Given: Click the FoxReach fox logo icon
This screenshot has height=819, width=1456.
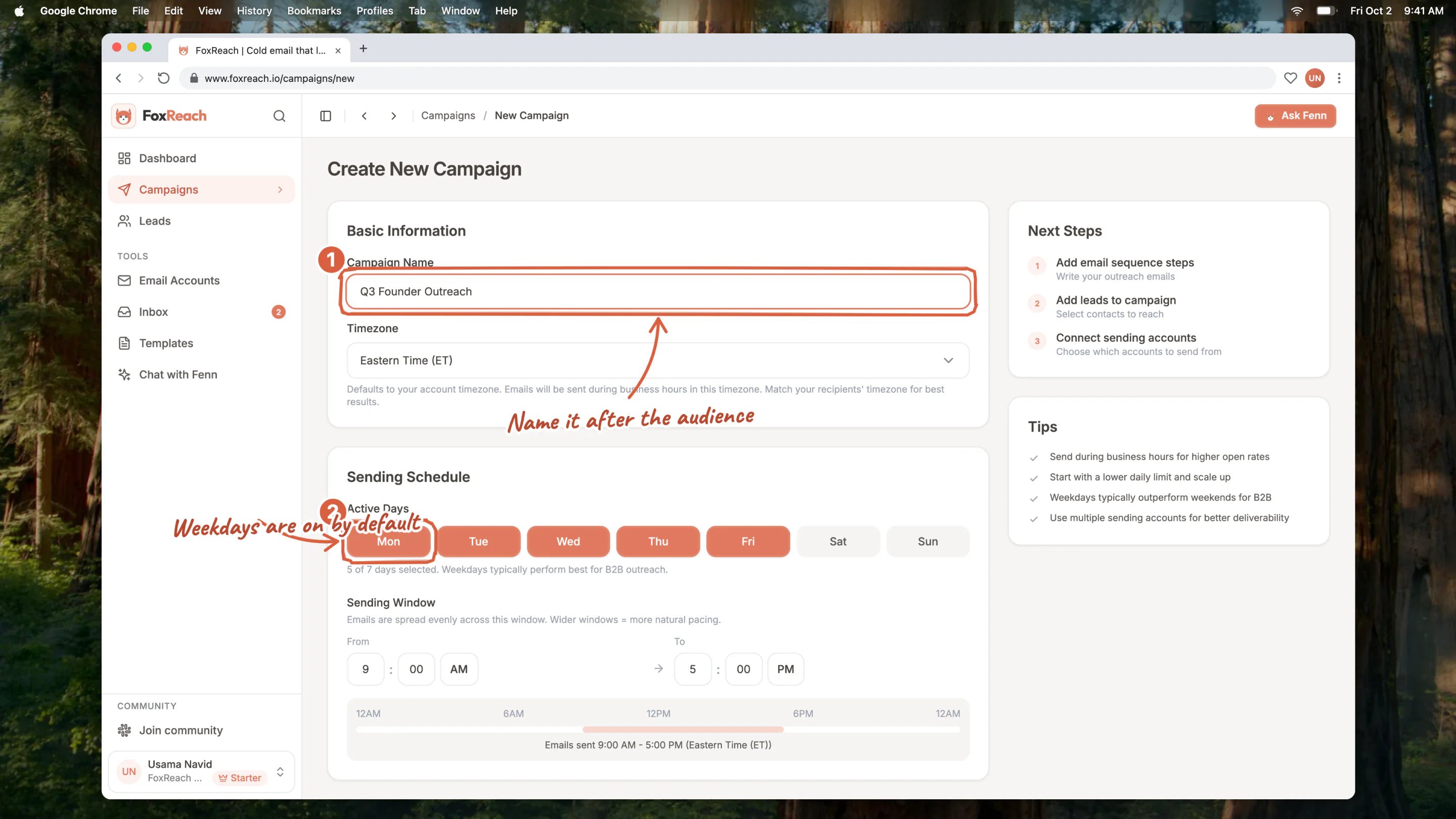Looking at the screenshot, I should pos(123,116).
